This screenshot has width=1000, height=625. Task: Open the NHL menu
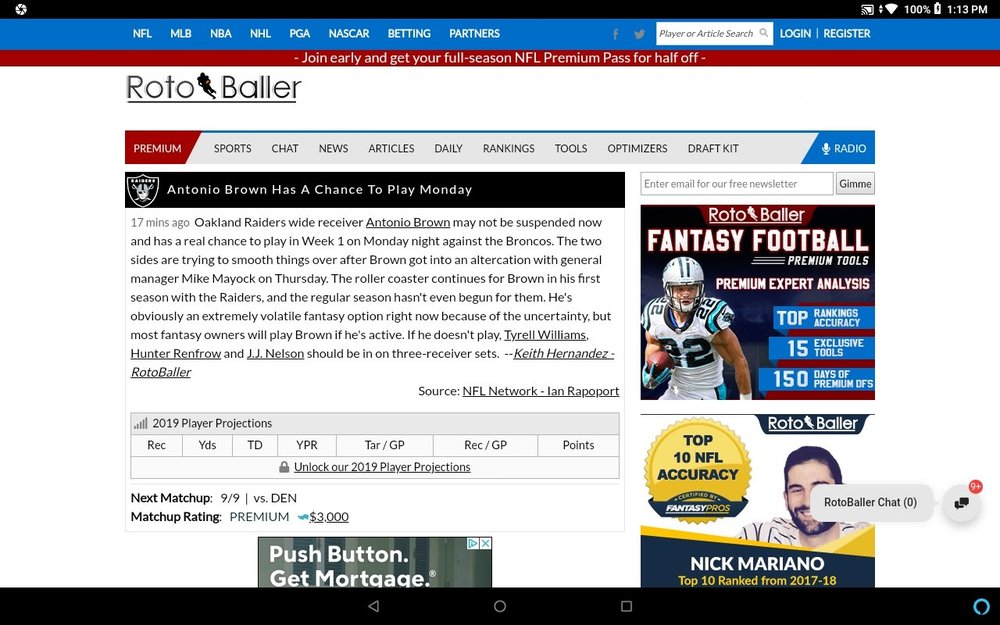tap(260, 34)
